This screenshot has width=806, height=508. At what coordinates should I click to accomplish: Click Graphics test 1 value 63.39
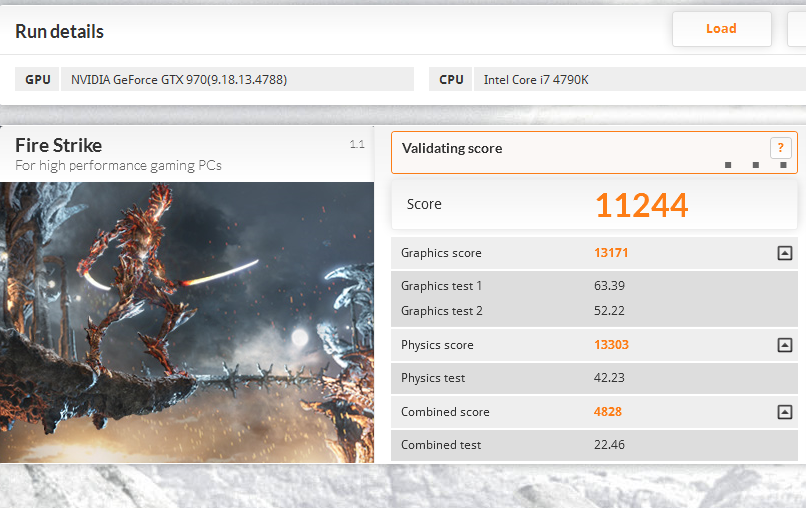(609, 286)
